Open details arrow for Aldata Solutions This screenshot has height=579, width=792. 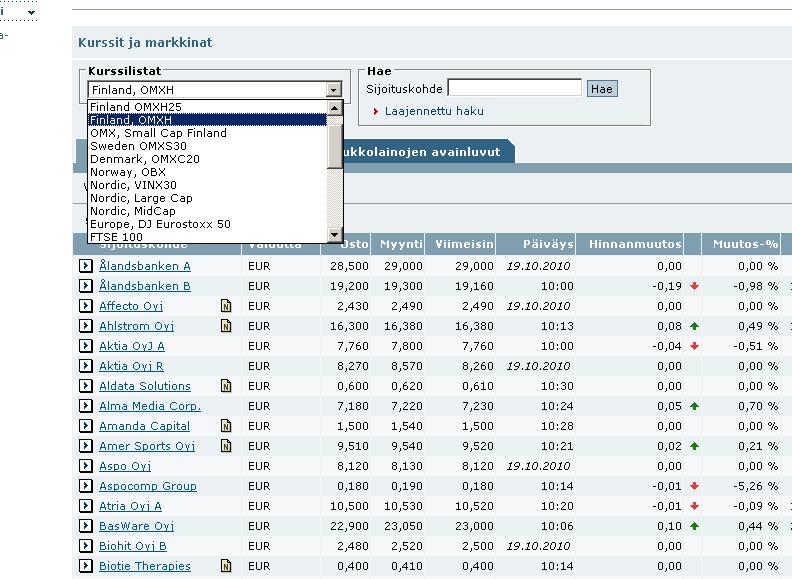(x=86, y=386)
